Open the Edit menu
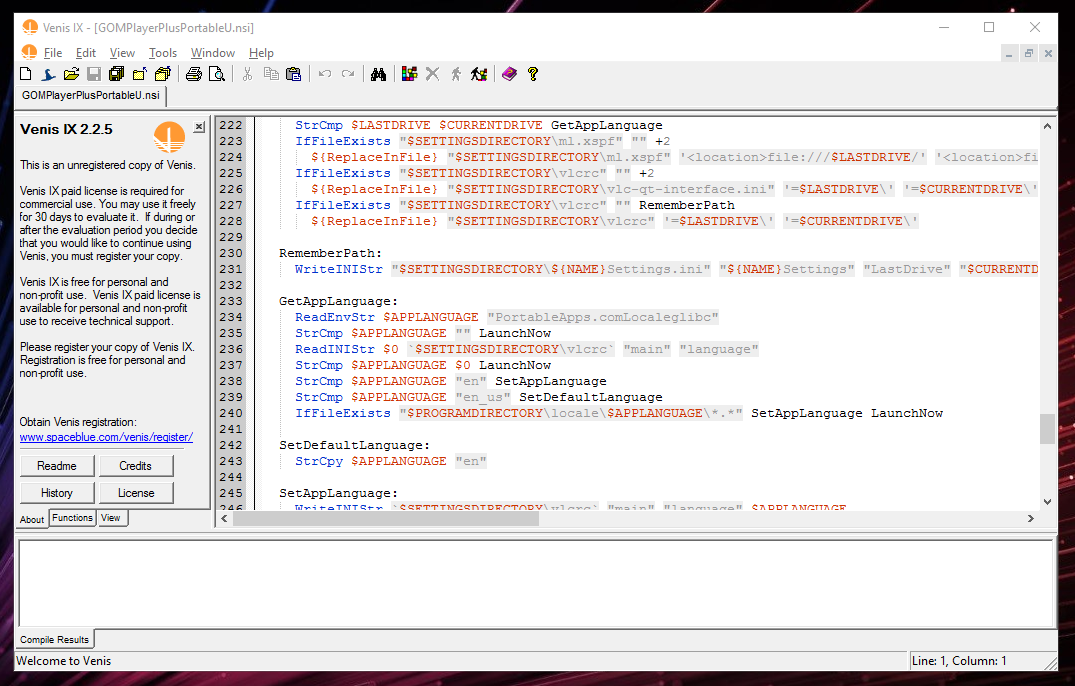This screenshot has width=1075, height=686. [86, 53]
